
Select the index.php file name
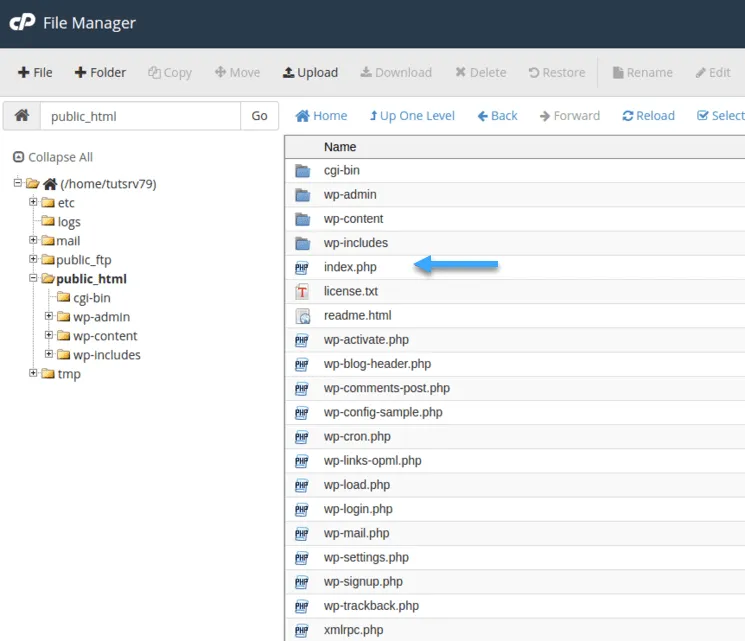(350, 267)
